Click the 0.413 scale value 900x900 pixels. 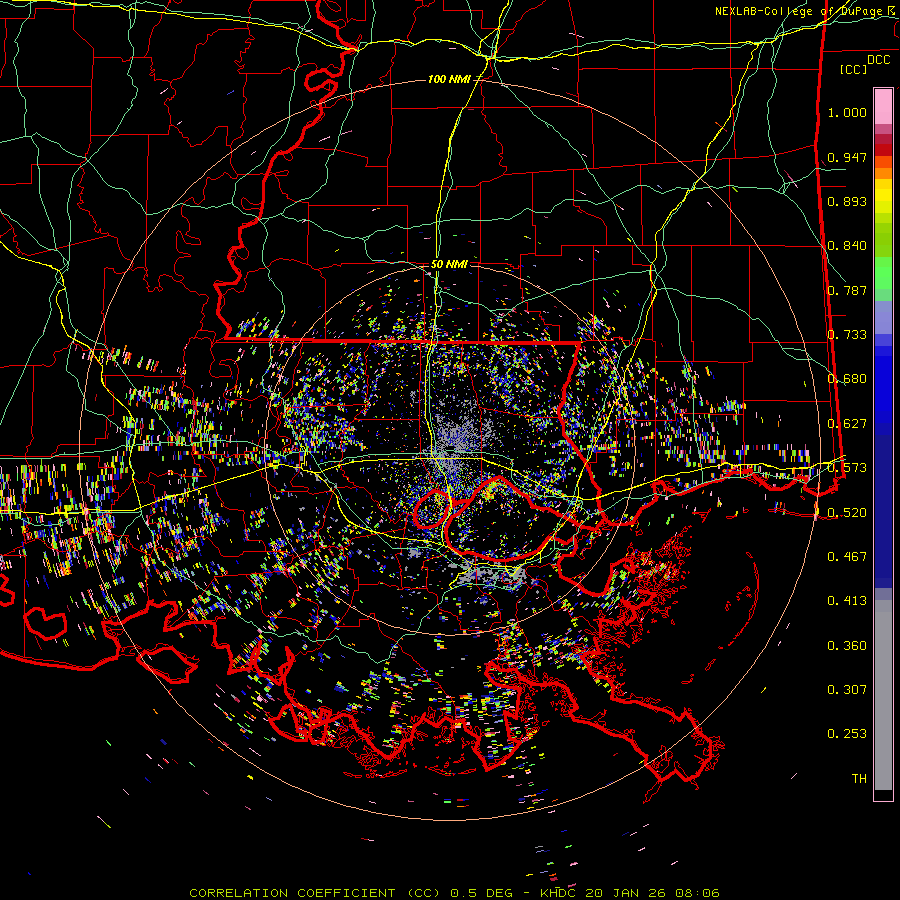pyautogui.click(x=847, y=601)
